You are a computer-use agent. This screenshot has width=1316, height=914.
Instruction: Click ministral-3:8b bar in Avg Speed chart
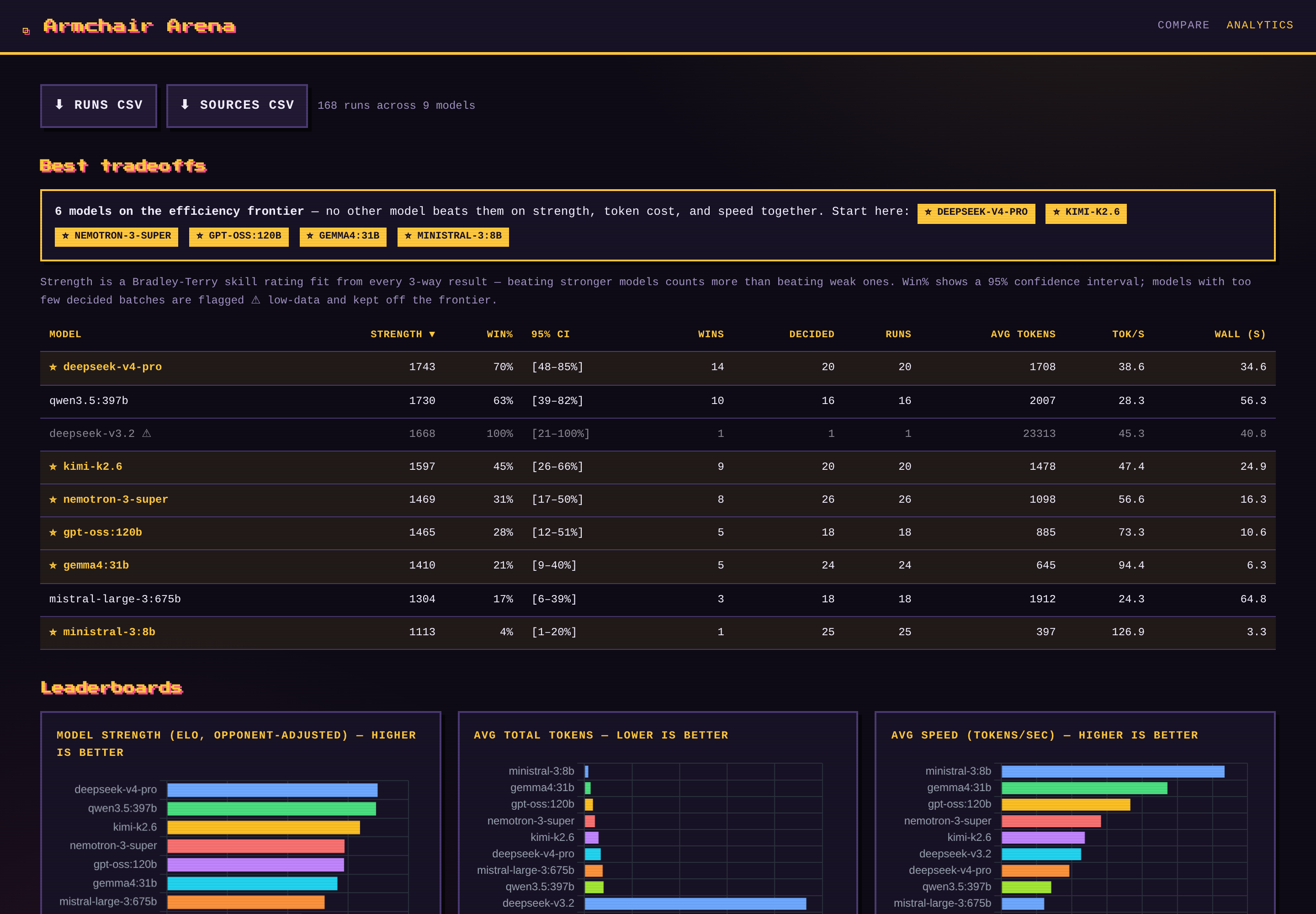point(1113,771)
